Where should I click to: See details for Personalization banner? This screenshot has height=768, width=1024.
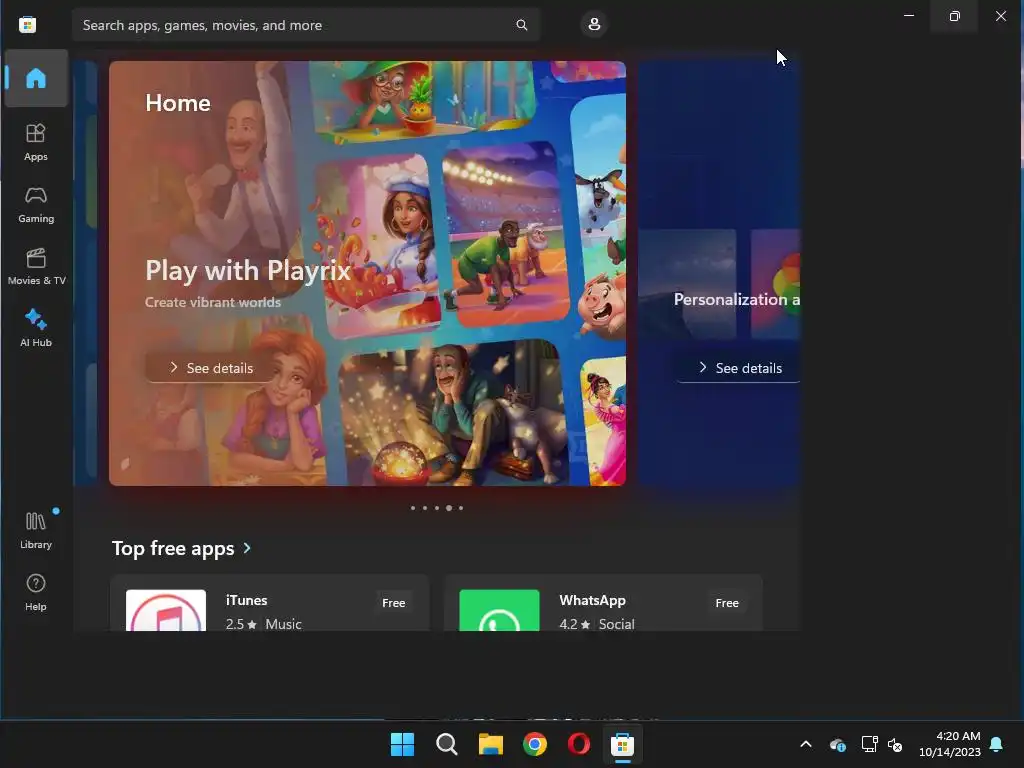pos(739,368)
